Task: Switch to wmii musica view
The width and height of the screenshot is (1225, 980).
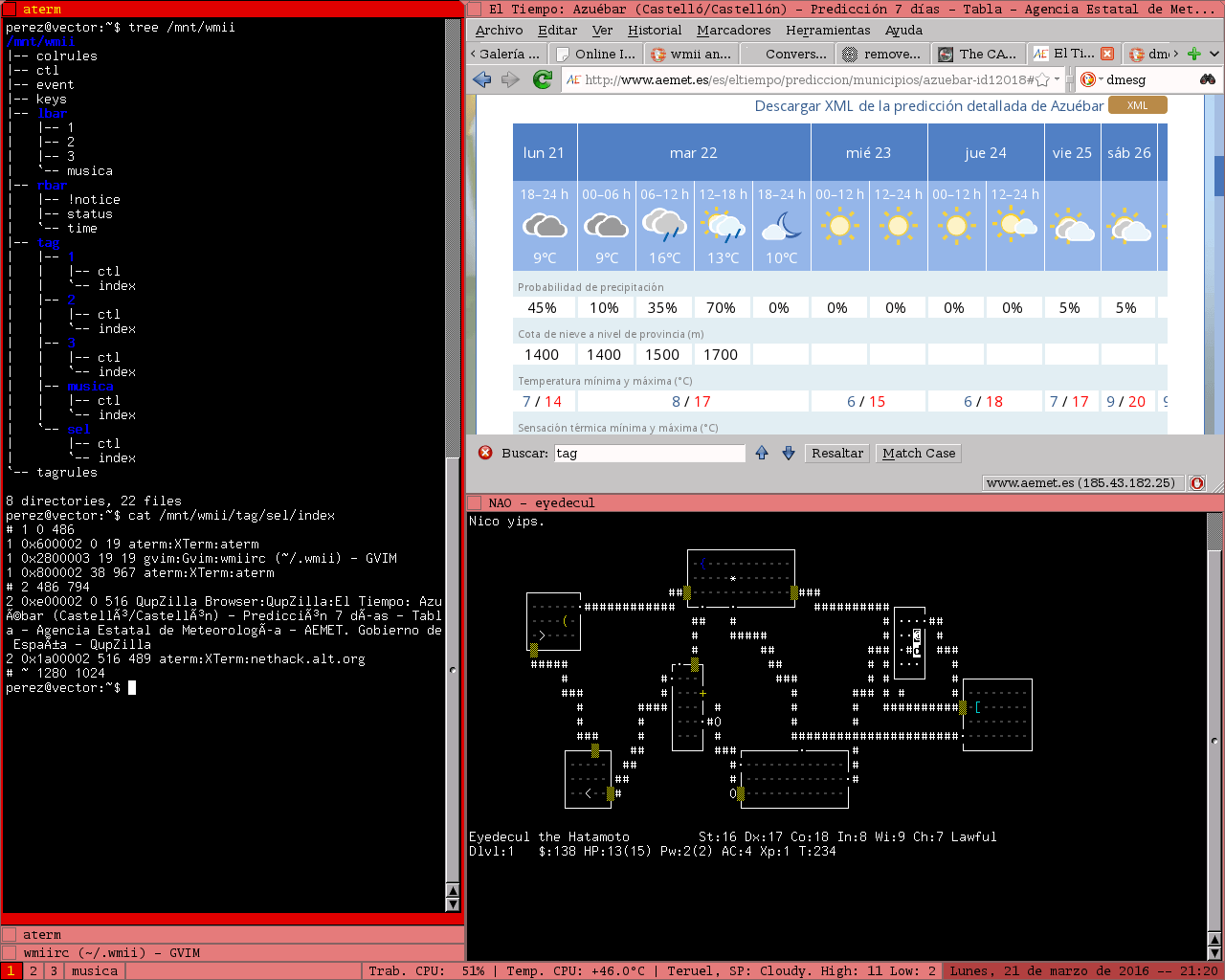Action: click(95, 970)
